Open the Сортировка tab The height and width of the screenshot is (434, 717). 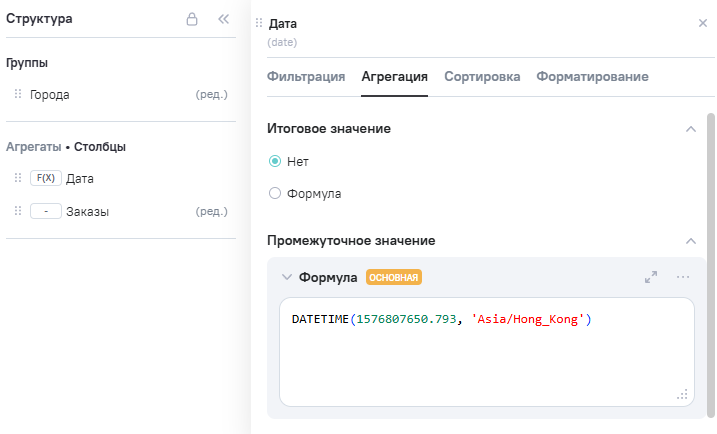[482, 77]
